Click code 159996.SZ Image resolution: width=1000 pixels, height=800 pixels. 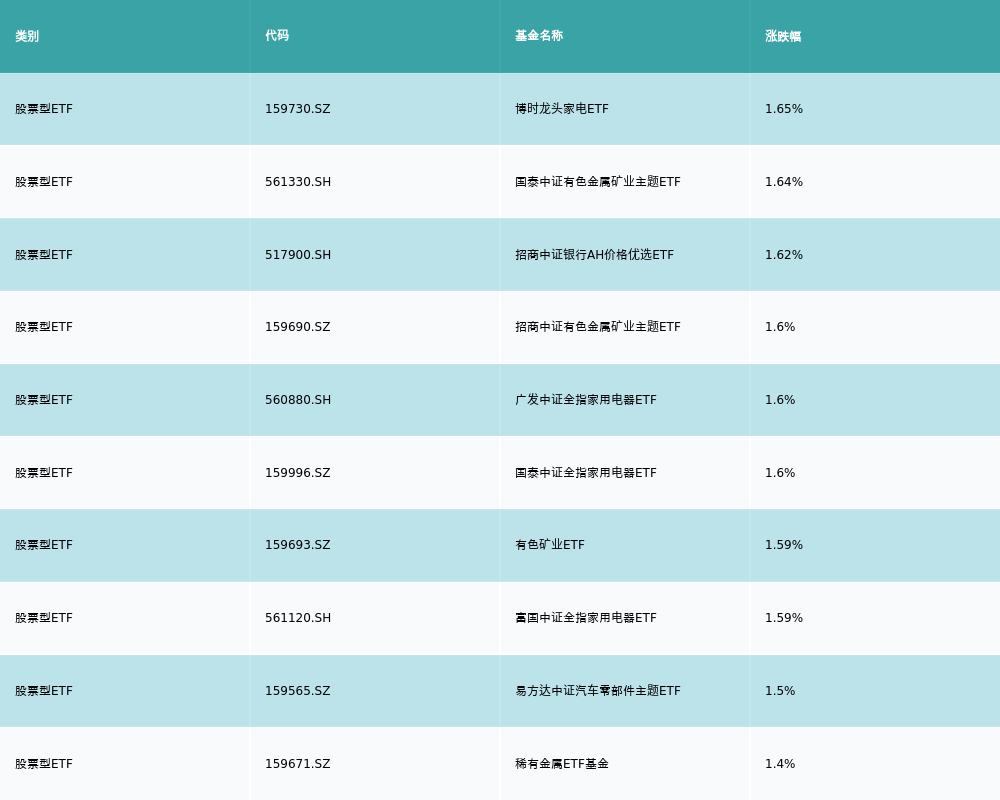click(297, 473)
